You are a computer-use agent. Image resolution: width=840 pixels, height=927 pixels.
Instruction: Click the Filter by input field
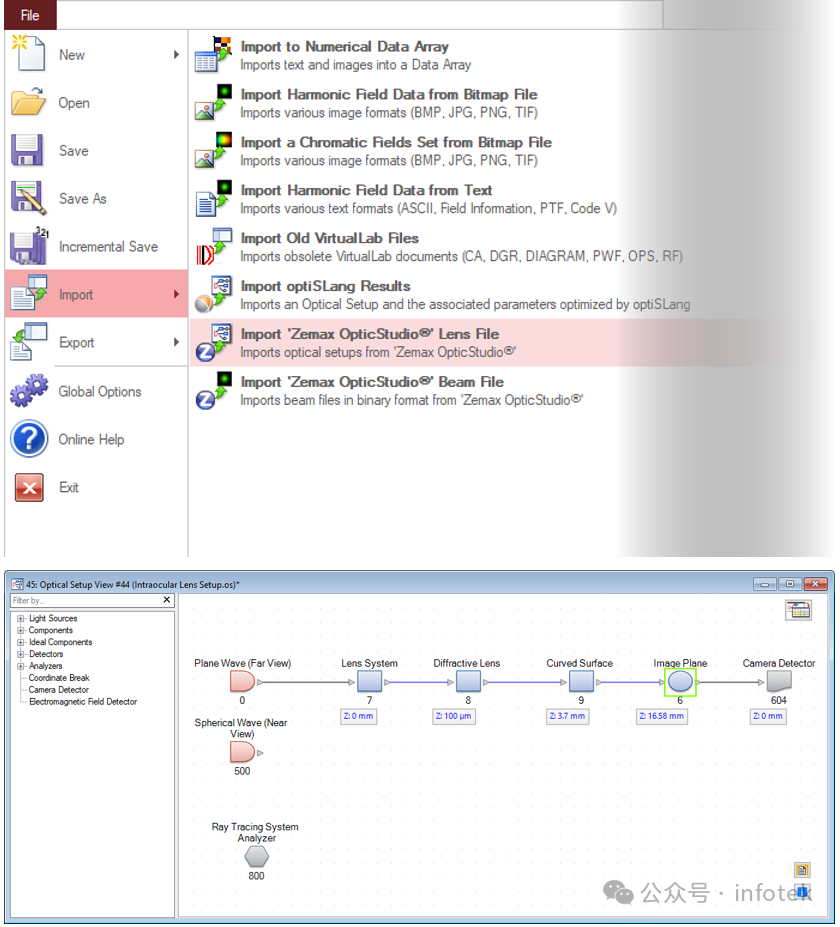pyautogui.click(x=85, y=600)
